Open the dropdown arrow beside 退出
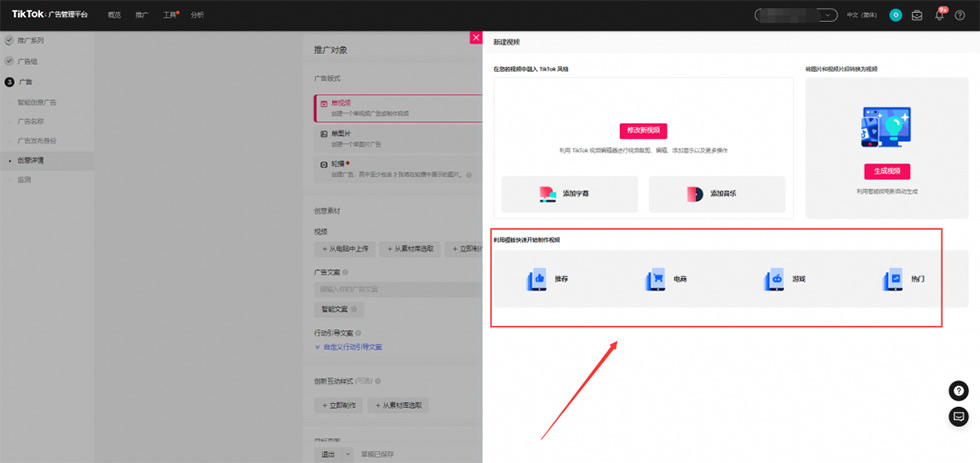The height and width of the screenshot is (463, 980). (x=347, y=454)
